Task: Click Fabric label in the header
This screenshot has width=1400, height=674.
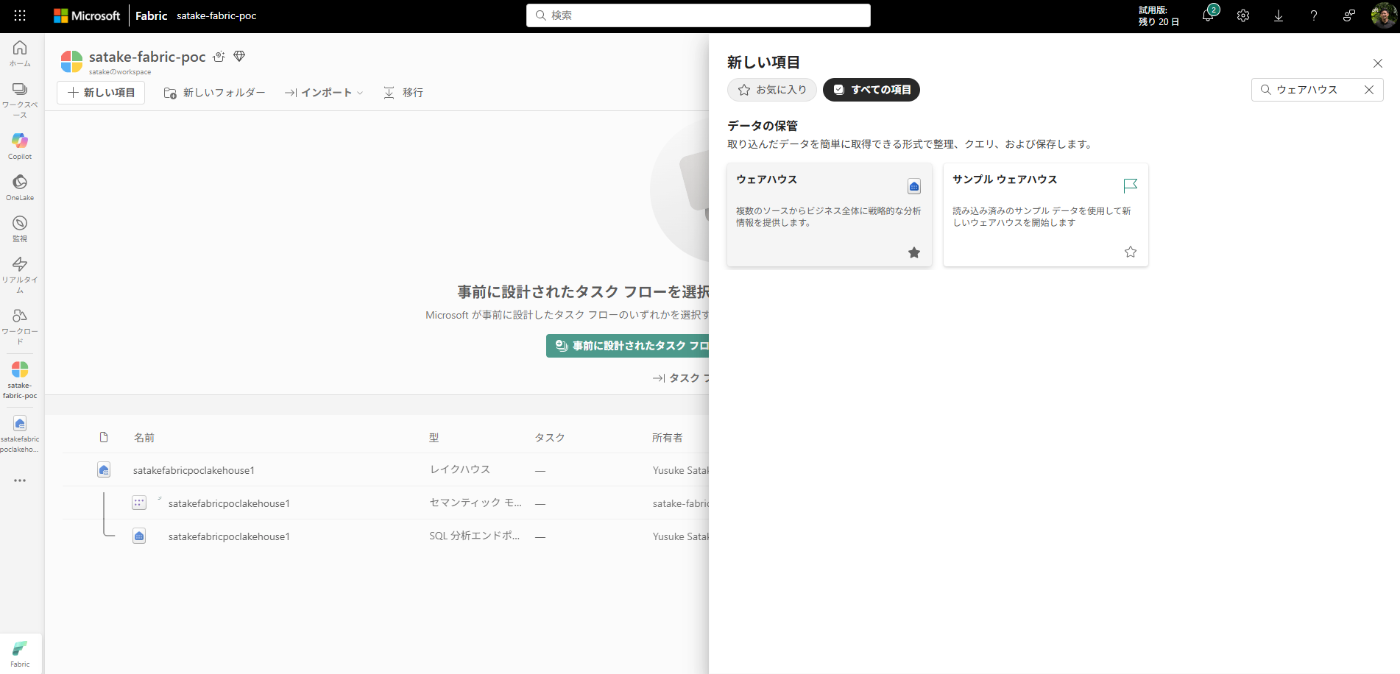Action: pos(152,16)
